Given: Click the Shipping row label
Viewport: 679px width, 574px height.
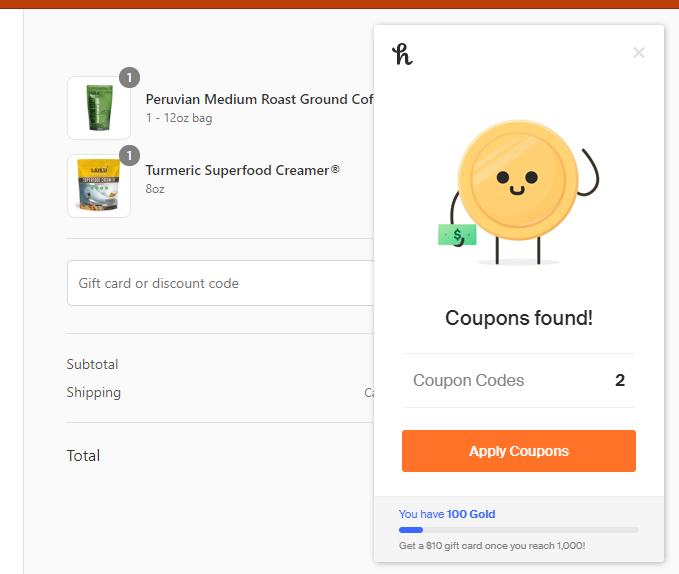Looking at the screenshot, I should (94, 392).
